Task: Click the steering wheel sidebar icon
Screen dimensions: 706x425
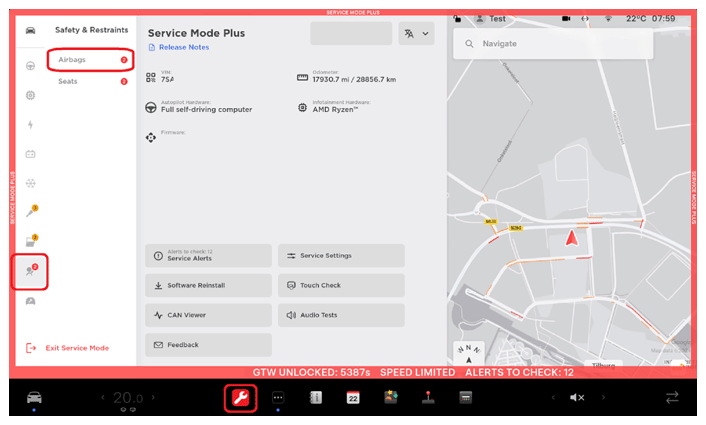Action: point(31,65)
